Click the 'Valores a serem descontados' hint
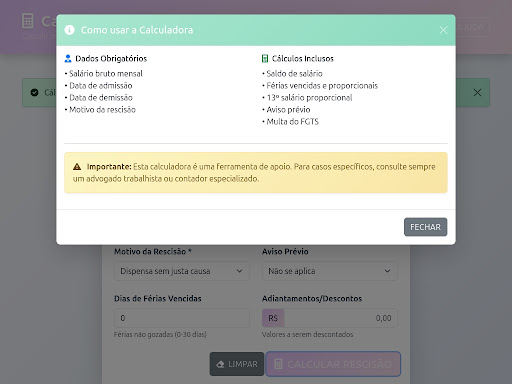Screen dimensions: 512x384 pos(307,334)
